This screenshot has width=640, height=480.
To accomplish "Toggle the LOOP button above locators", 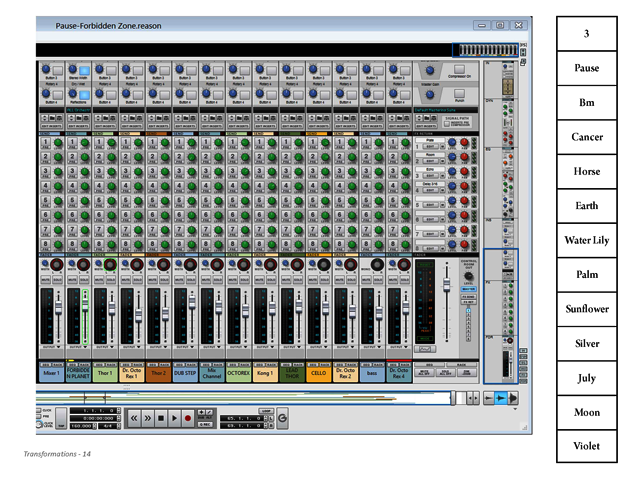I will (266, 411).
